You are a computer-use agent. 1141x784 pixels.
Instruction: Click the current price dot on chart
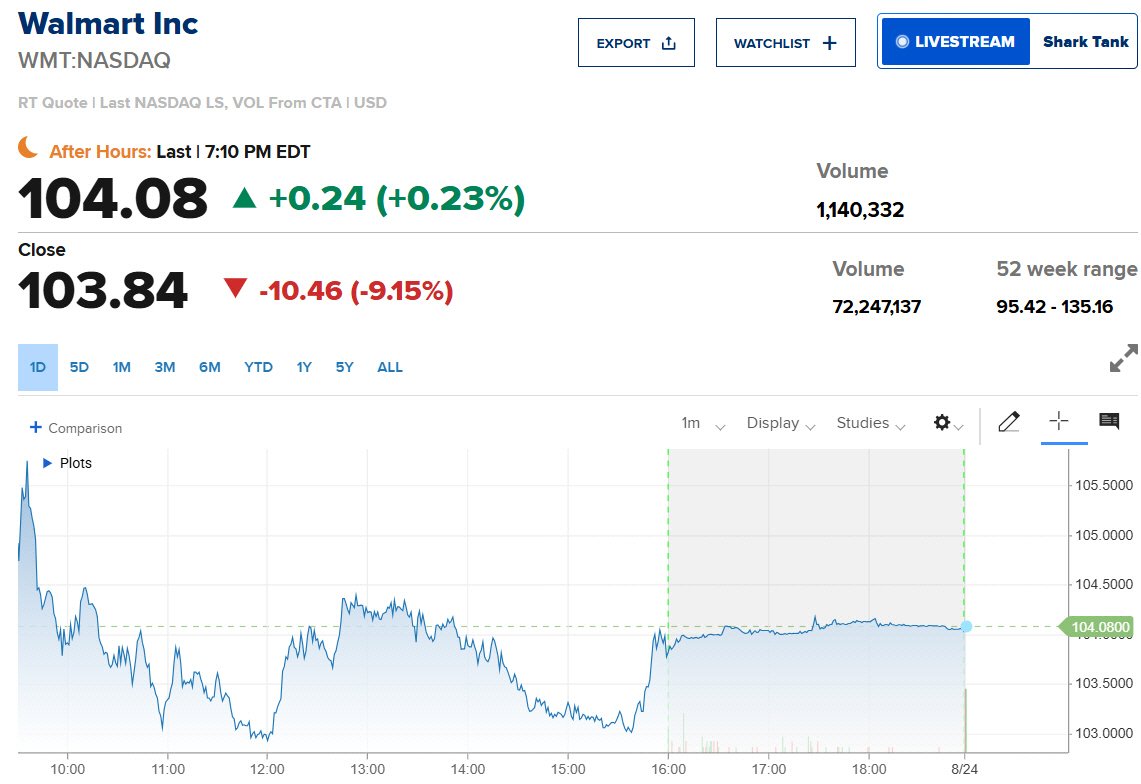966,626
